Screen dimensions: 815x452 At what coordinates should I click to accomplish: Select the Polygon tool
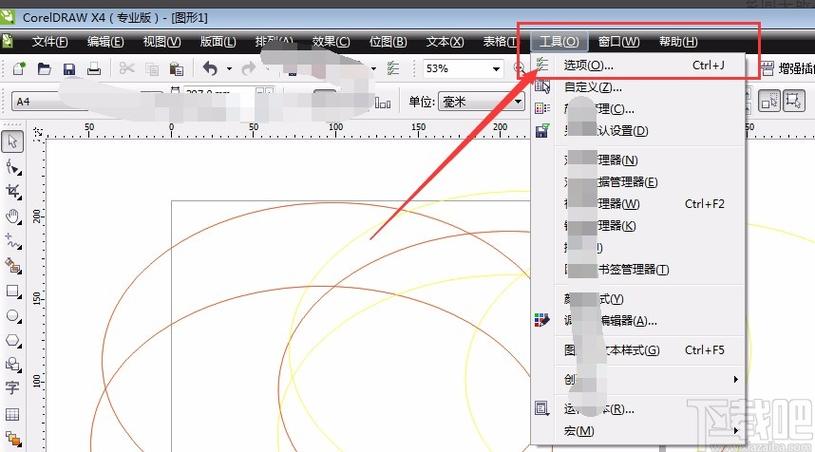[13, 341]
